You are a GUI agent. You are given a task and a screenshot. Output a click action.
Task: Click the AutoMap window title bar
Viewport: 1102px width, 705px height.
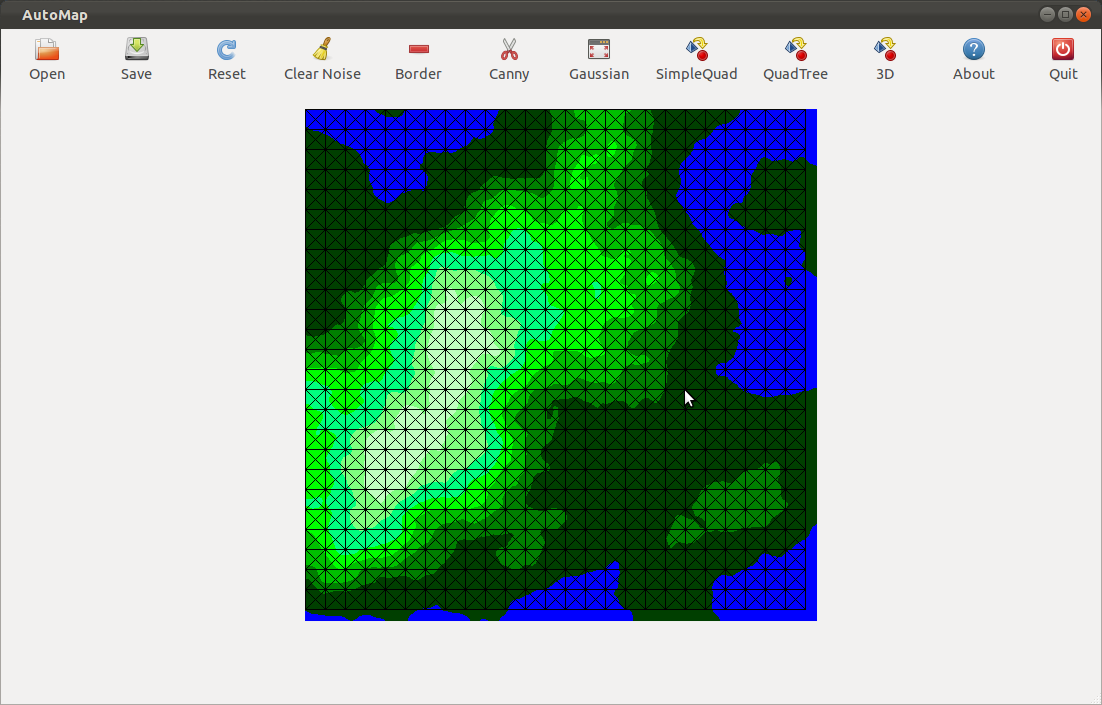[x=500, y=14]
